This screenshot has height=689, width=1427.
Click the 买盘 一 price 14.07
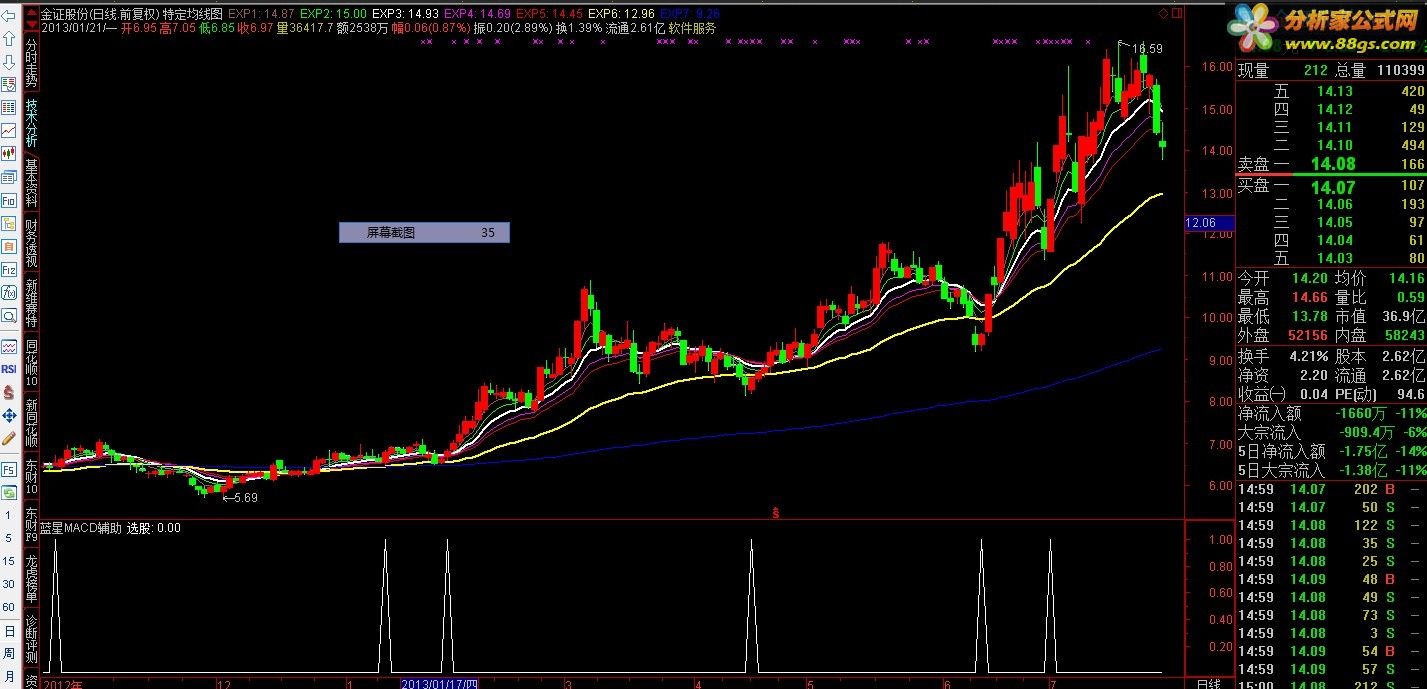[1333, 187]
